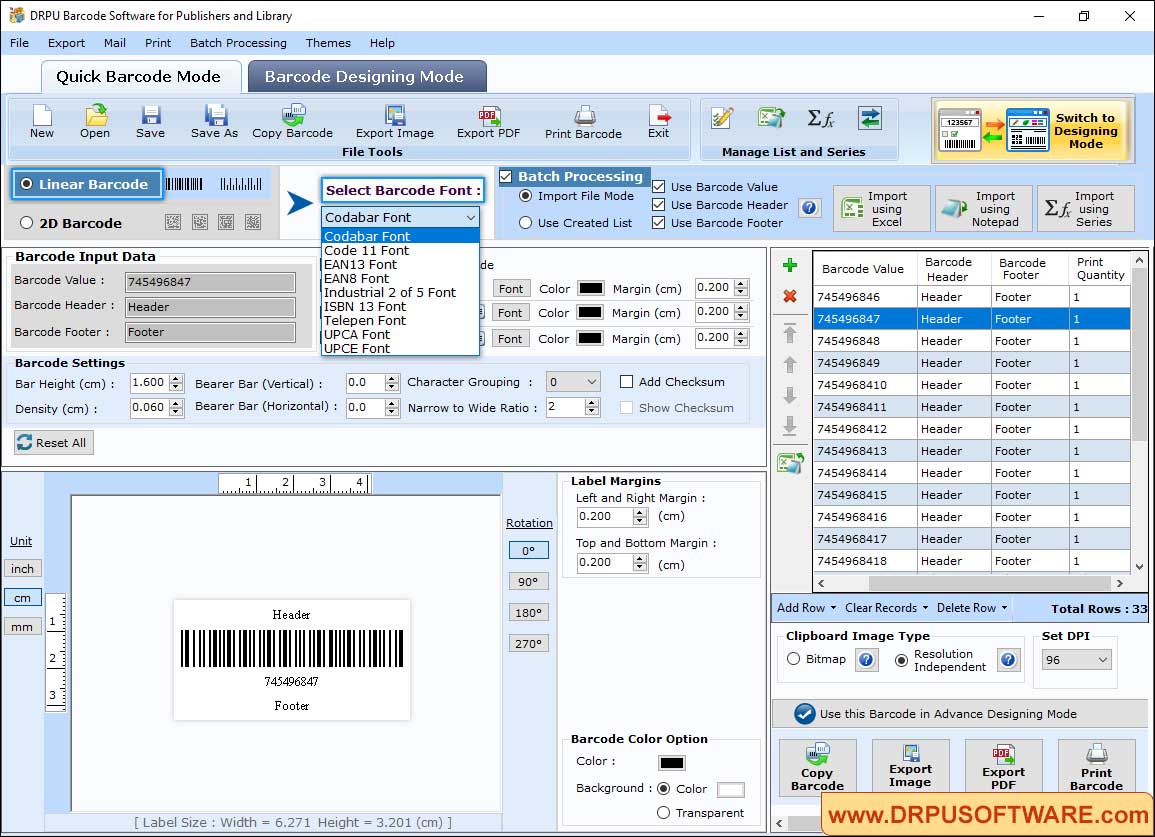
Task: Choose UPCA Font from the list
Action: click(401, 335)
